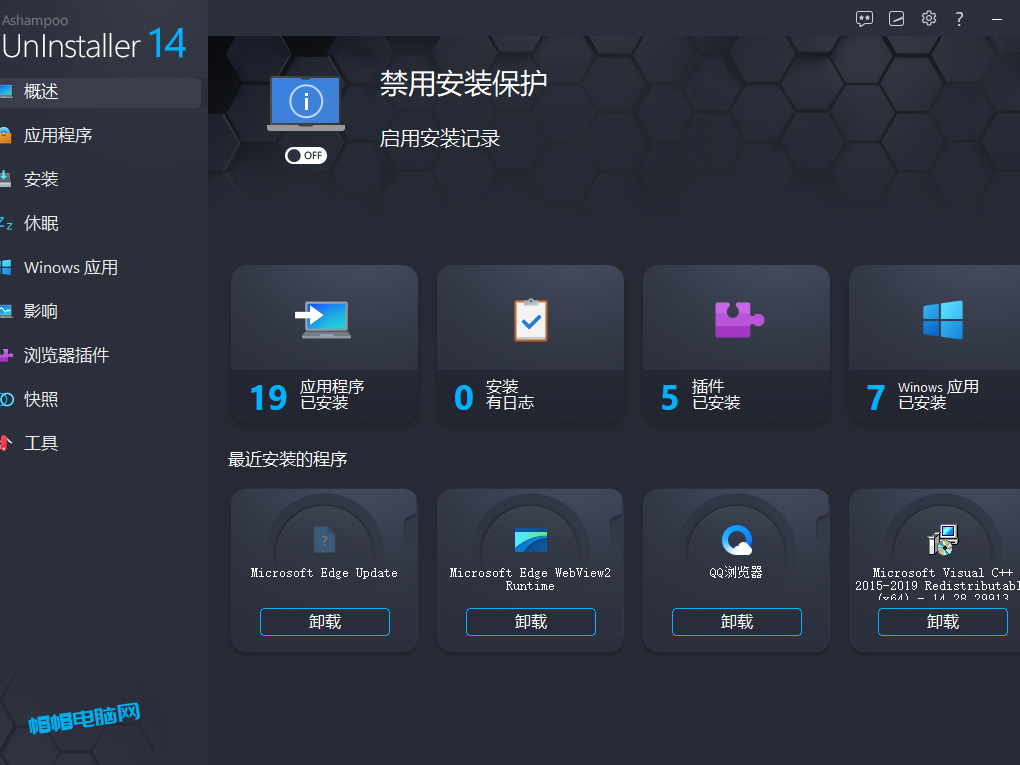Click the Windows logo on Winows 应用 card
Screen dimensions: 1020x765
(x=942, y=318)
